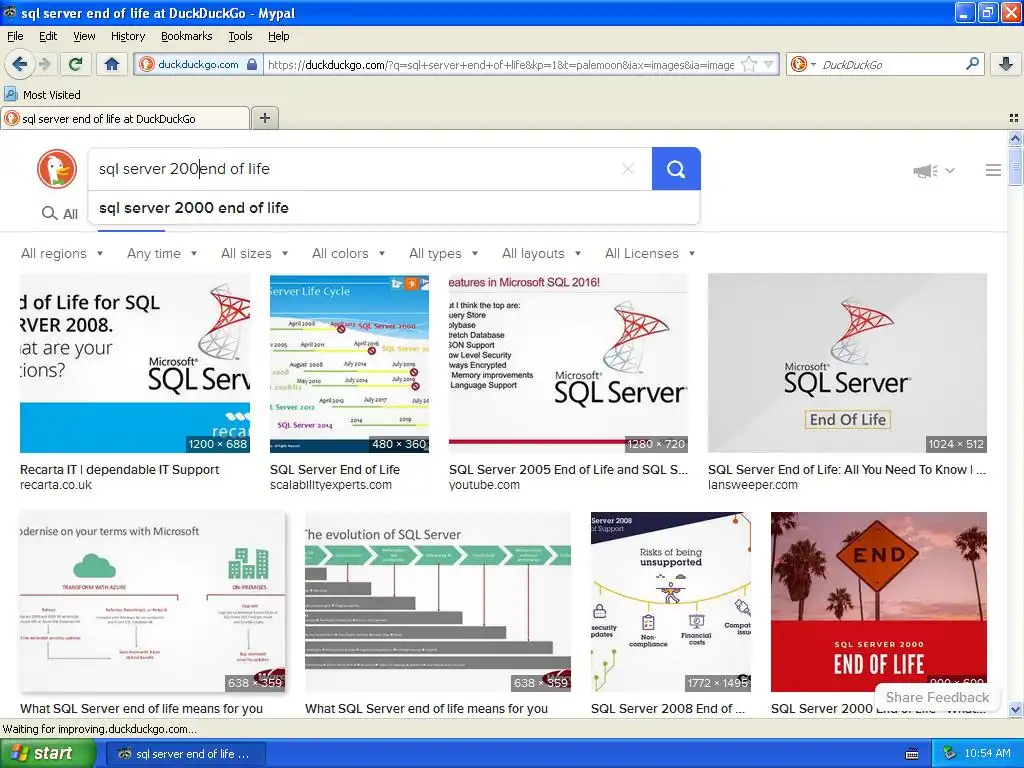Open a new tab with plus button
This screenshot has width=1024, height=768.
(x=264, y=118)
